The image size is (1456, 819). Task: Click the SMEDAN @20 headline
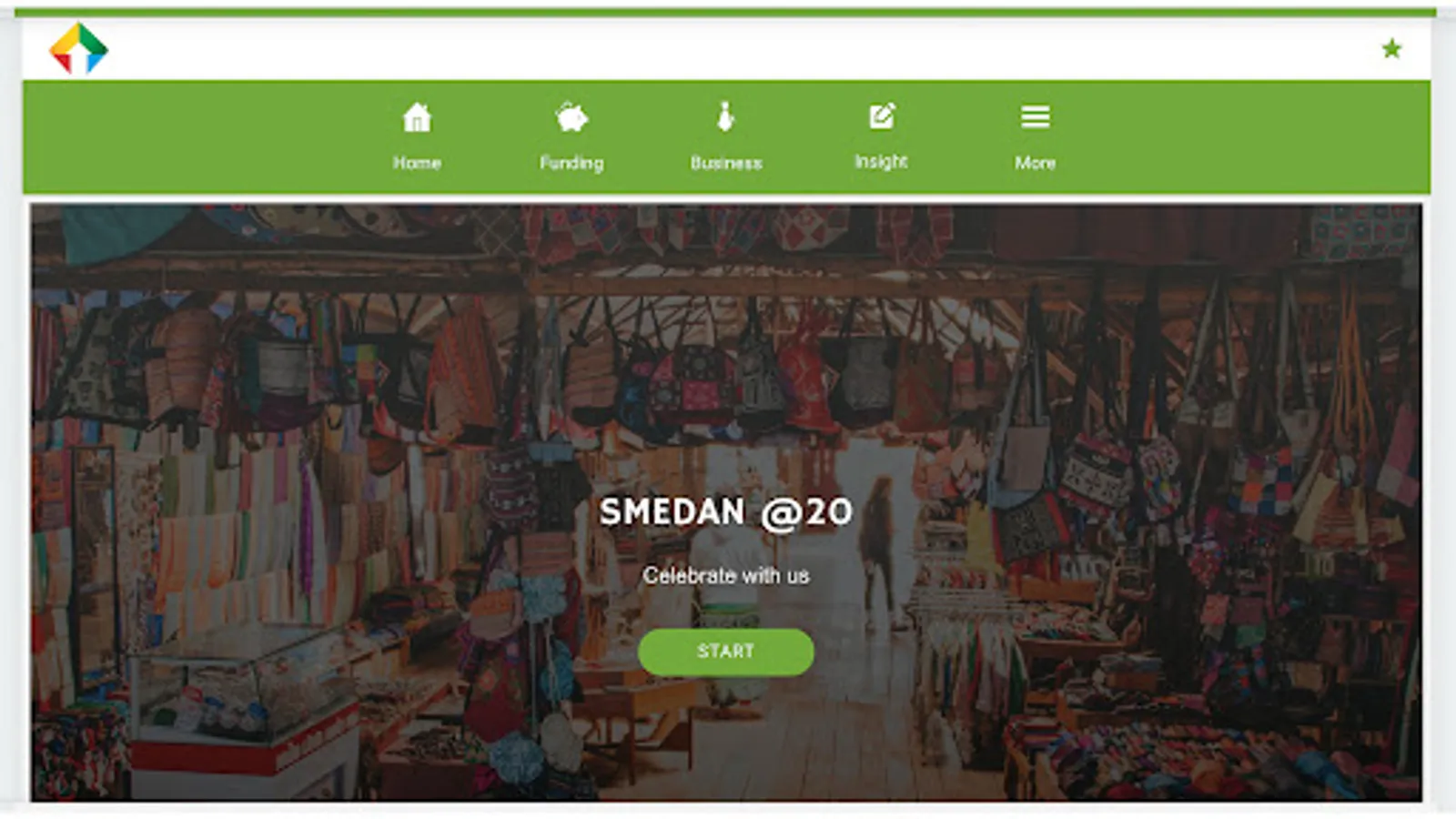click(726, 512)
